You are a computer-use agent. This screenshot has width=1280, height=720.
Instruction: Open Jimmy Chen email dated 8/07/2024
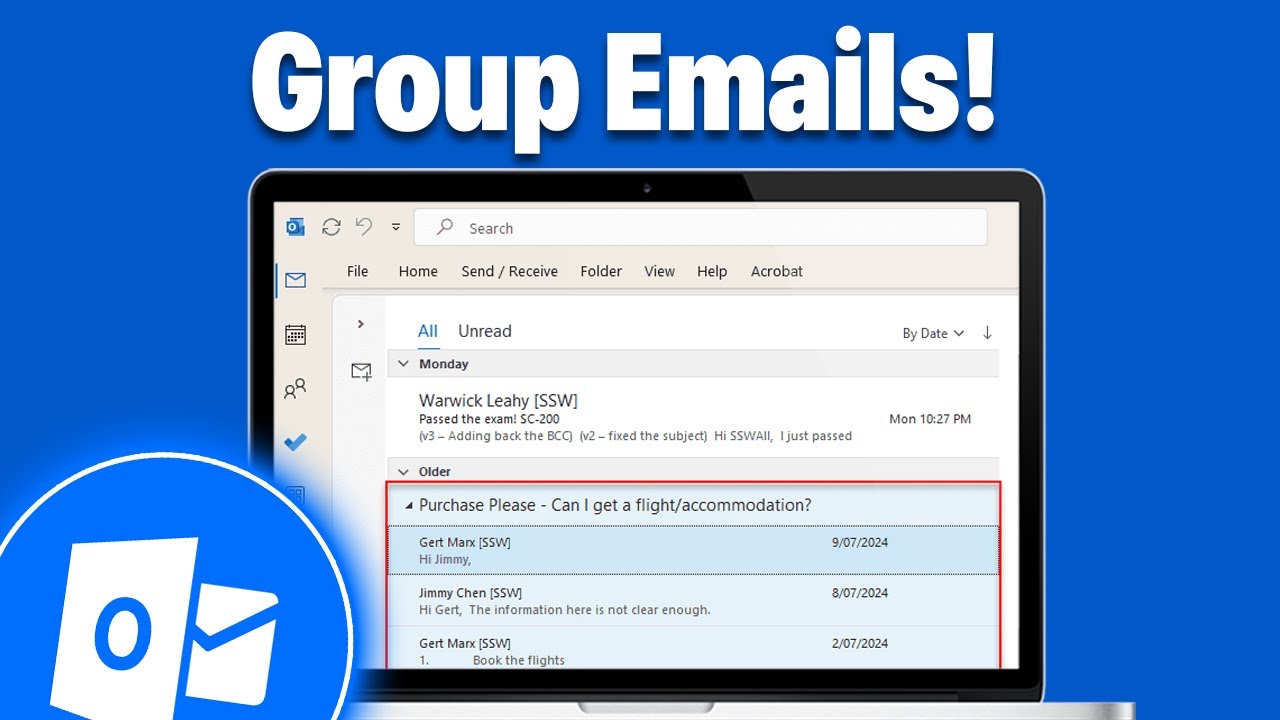point(693,600)
